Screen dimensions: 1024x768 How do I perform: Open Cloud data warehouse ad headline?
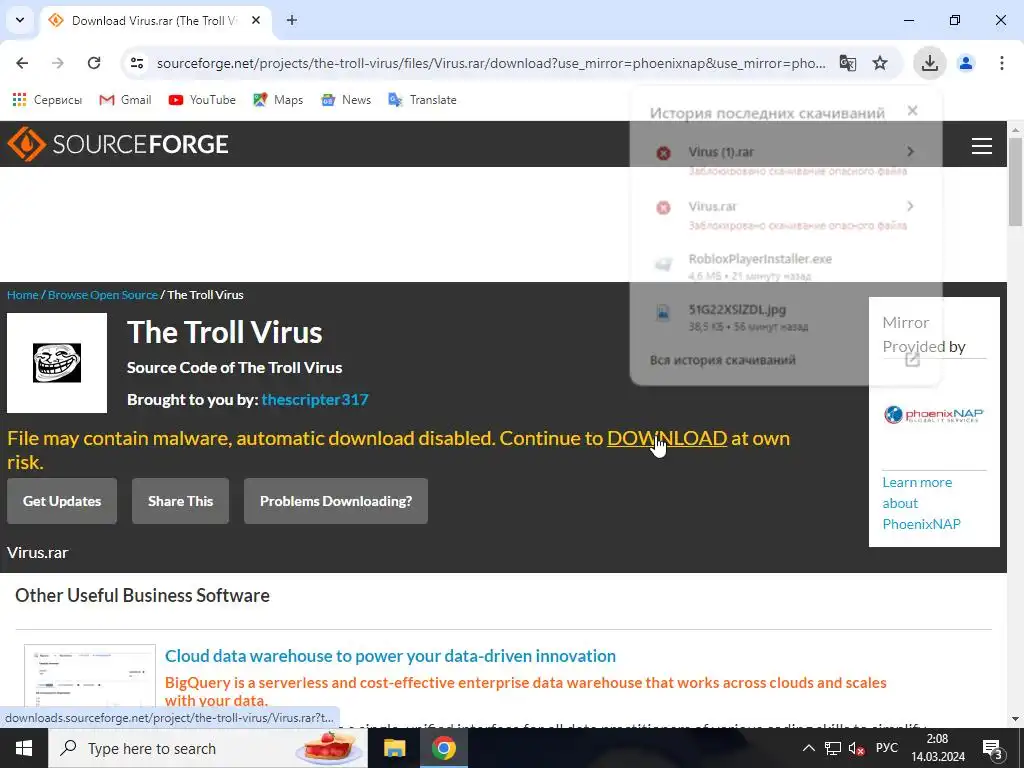[390, 656]
